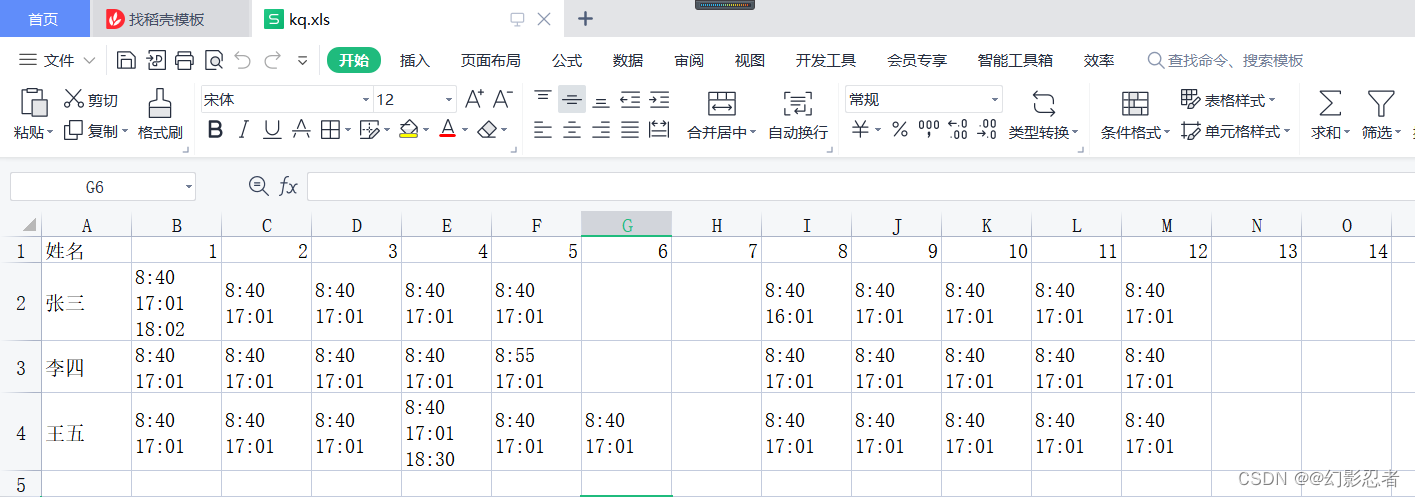Click the percent style icon
This screenshot has width=1415, height=497.
(x=899, y=130)
